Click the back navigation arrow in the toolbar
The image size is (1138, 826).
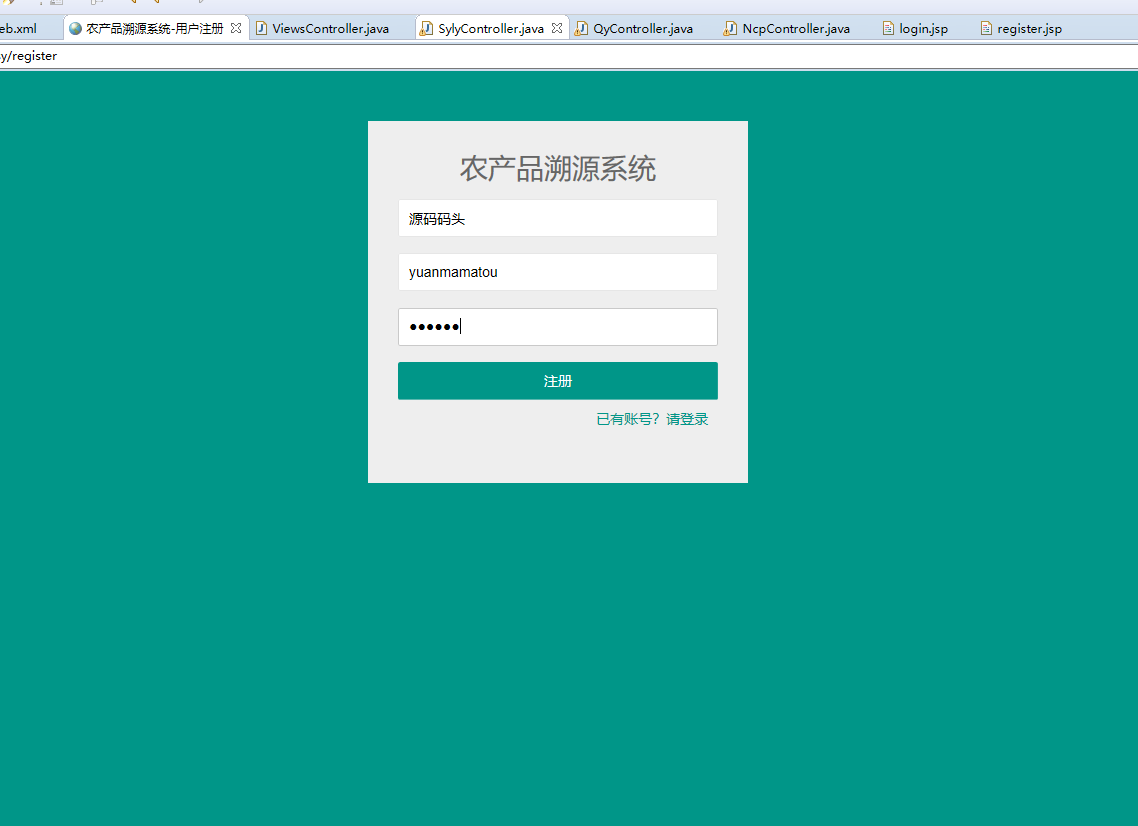click(x=134, y=4)
